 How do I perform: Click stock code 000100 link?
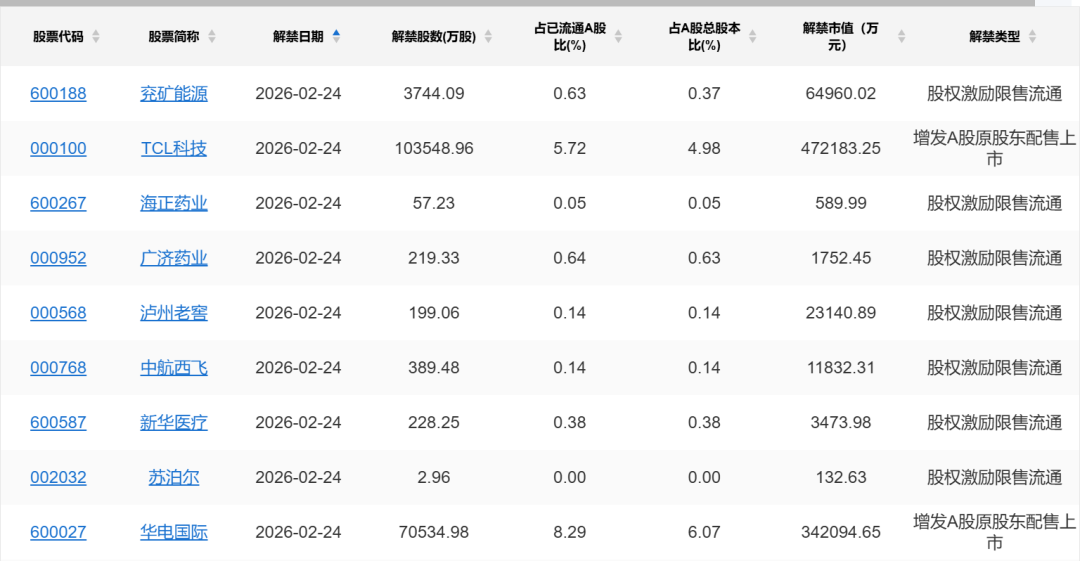[x=58, y=149]
